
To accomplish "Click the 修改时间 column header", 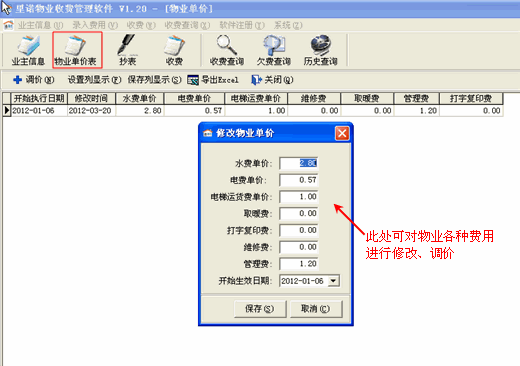I will pyautogui.click(x=91, y=98).
